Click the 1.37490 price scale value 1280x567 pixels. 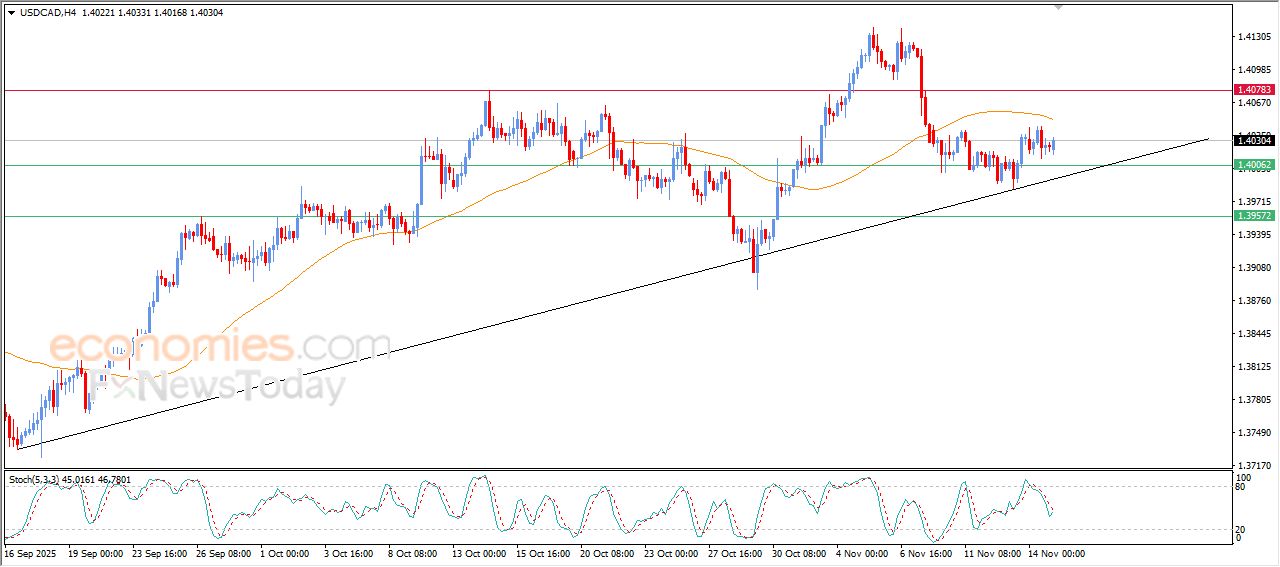click(x=1254, y=433)
